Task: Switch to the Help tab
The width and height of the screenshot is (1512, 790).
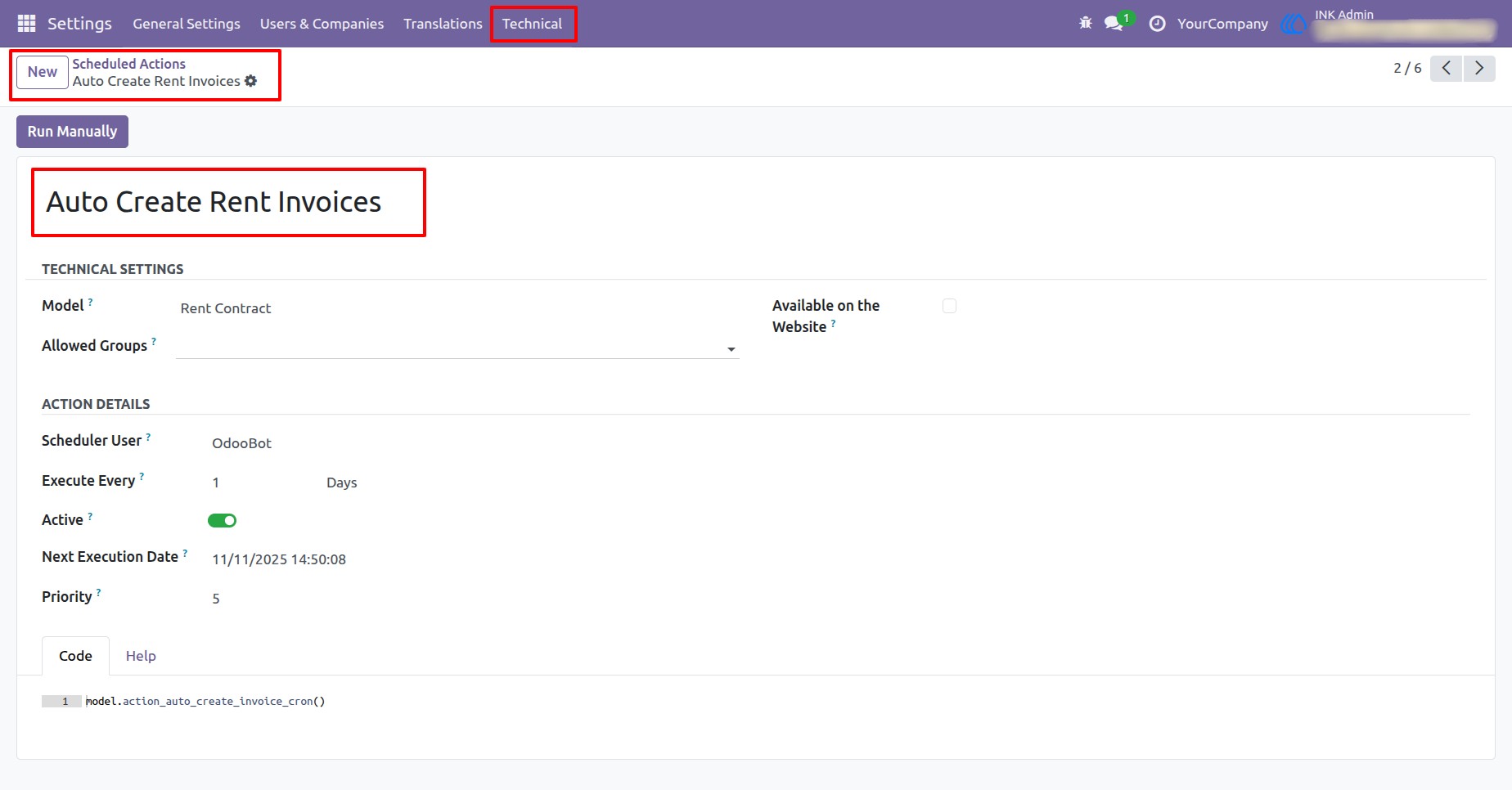Action: tap(141, 656)
